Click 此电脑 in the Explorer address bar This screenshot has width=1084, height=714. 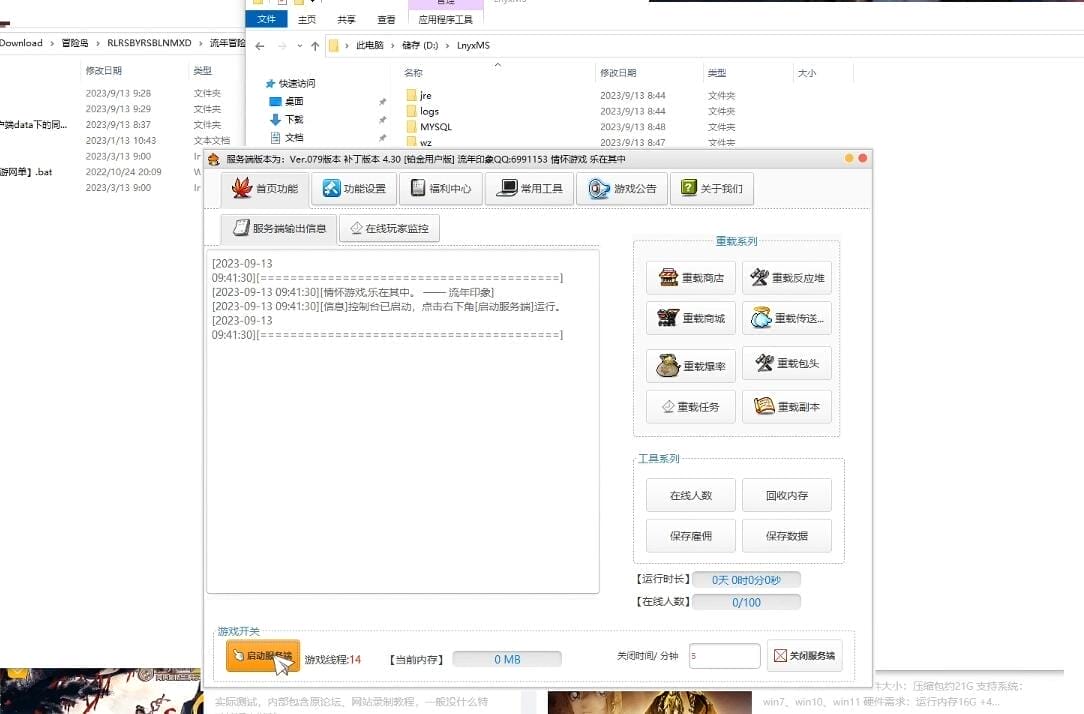click(369, 46)
